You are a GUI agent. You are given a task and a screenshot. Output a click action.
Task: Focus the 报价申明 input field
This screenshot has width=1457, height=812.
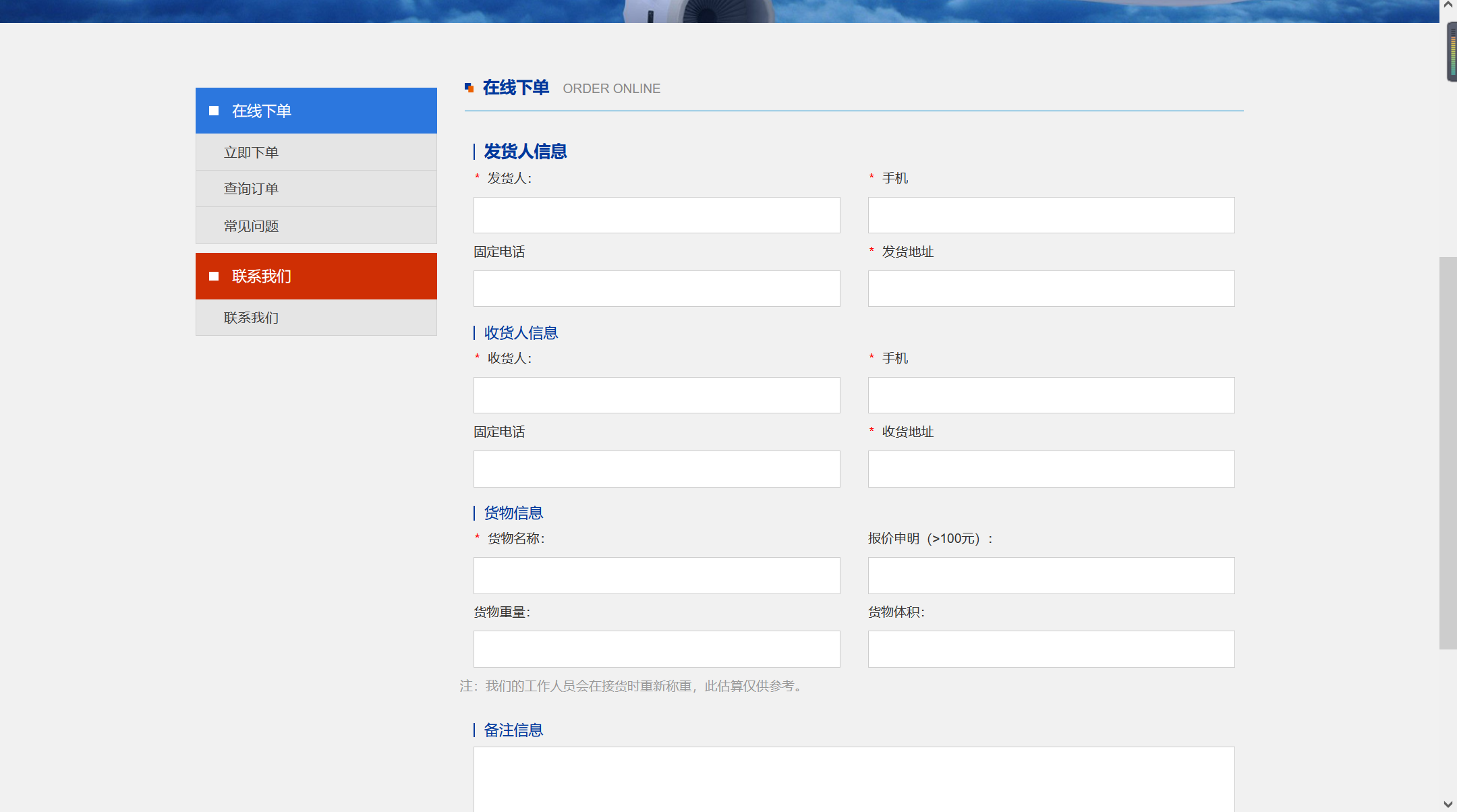pyautogui.click(x=1051, y=575)
